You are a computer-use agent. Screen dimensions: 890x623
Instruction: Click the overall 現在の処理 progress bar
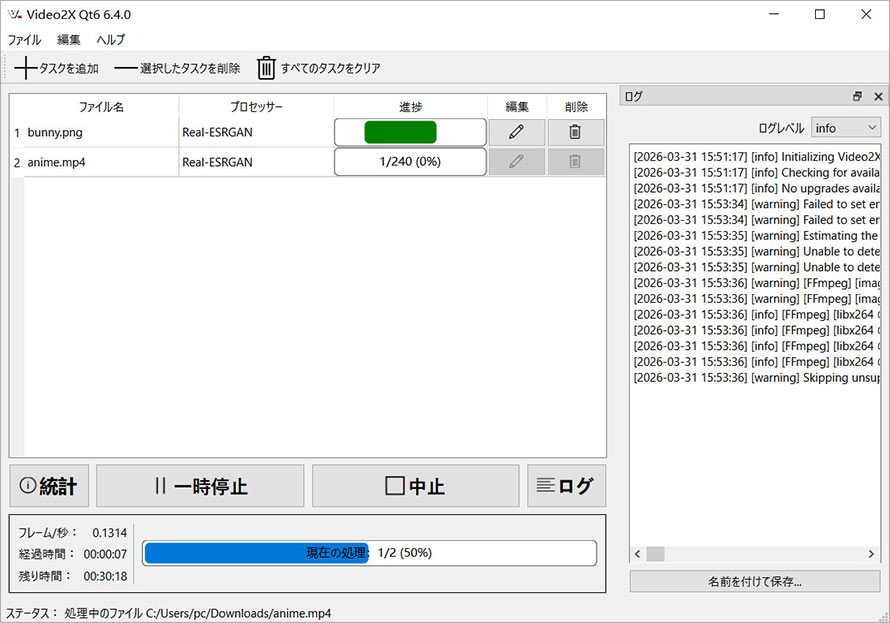(370, 552)
